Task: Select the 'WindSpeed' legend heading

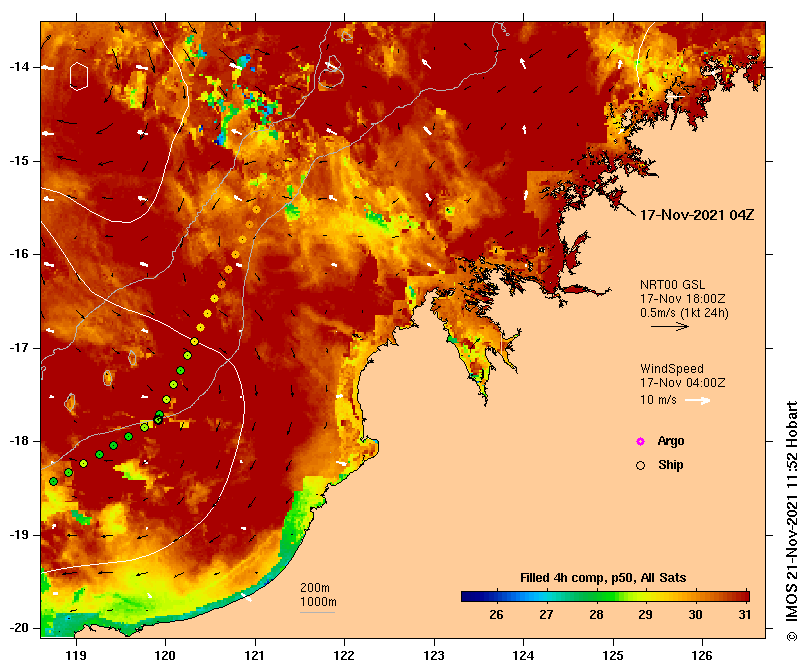Action: tap(672, 369)
